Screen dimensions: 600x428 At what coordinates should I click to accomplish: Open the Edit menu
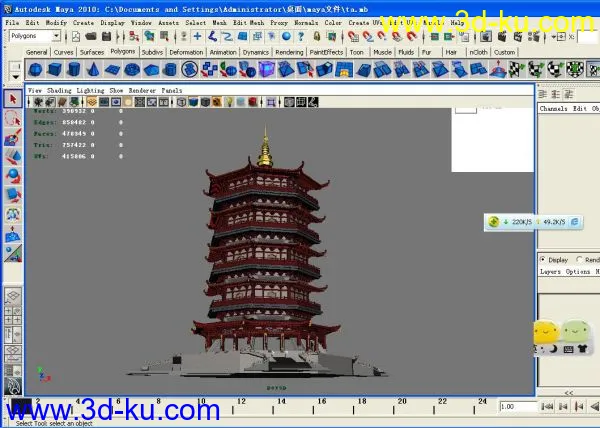32,23
